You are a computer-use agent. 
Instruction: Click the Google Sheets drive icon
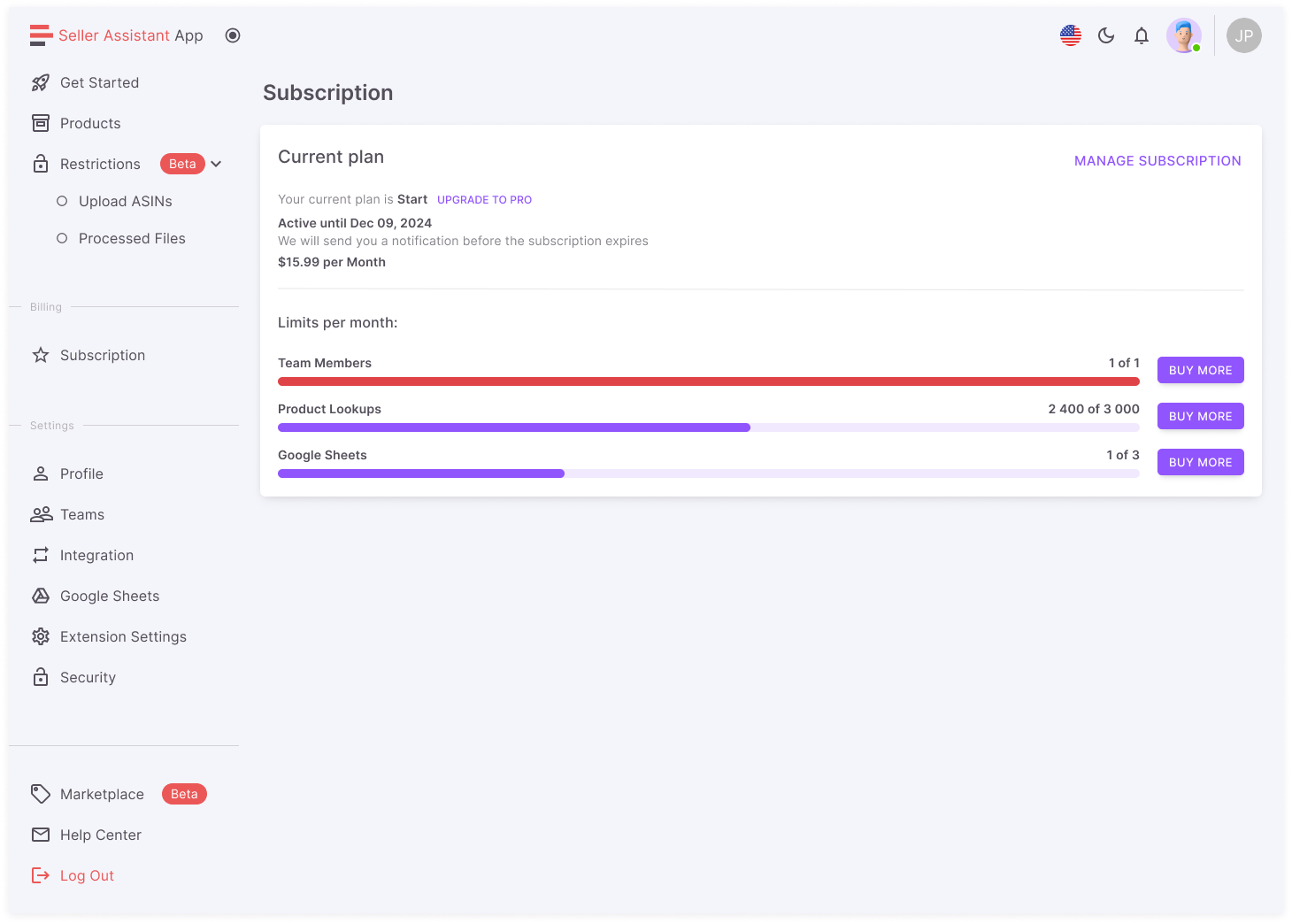[41, 596]
